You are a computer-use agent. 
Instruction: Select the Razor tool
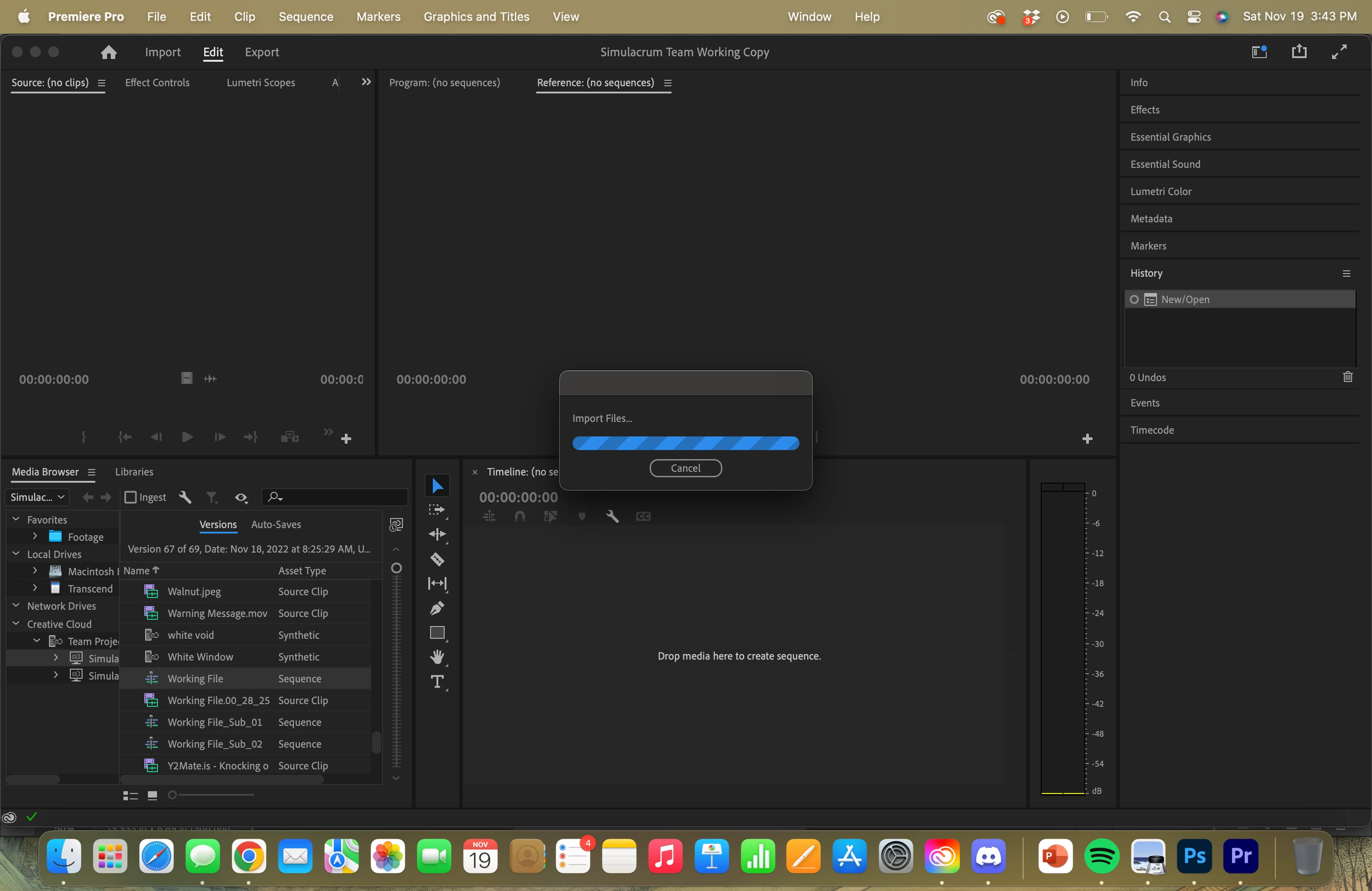point(437,559)
